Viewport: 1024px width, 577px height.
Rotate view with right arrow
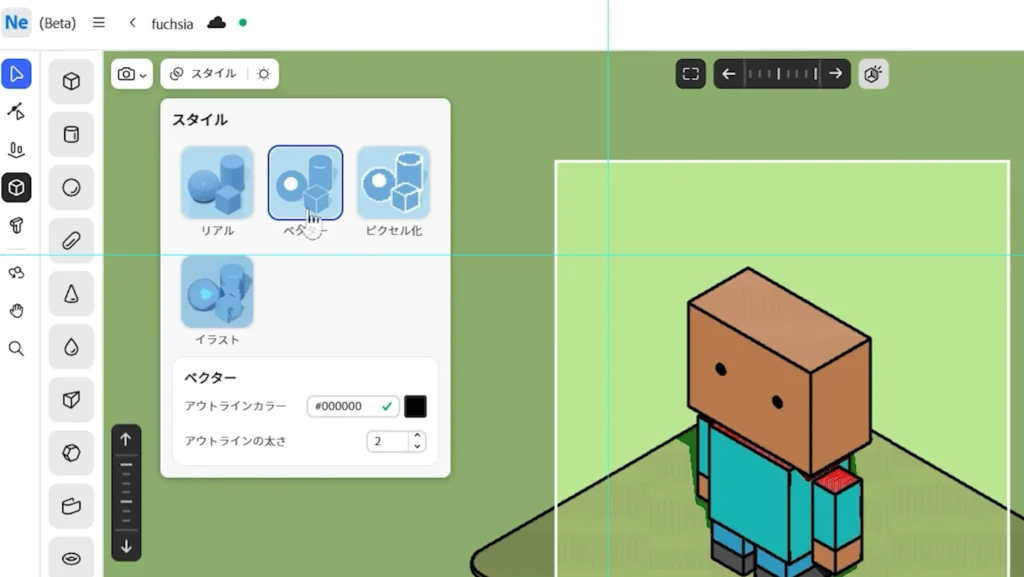pyautogui.click(x=835, y=74)
